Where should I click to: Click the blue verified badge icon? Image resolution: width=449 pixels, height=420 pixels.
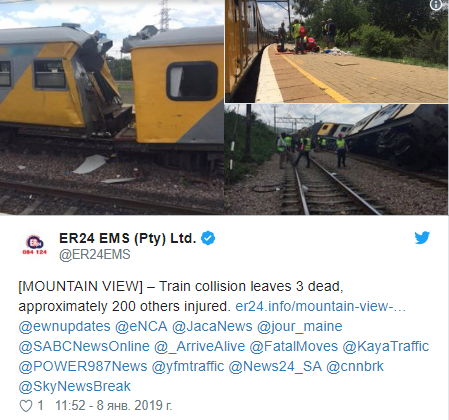(208, 238)
